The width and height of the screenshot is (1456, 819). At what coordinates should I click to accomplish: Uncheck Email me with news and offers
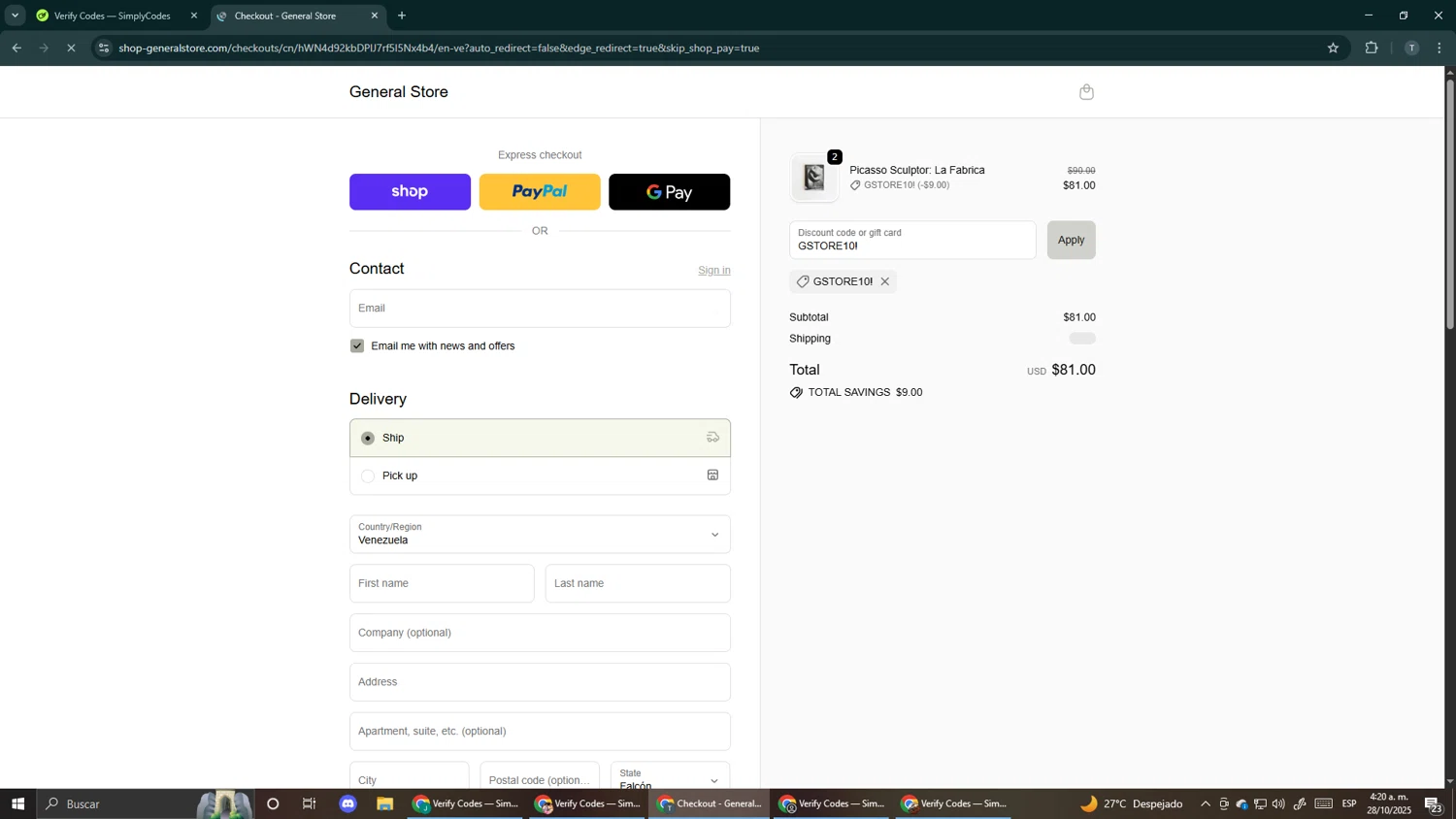point(357,346)
